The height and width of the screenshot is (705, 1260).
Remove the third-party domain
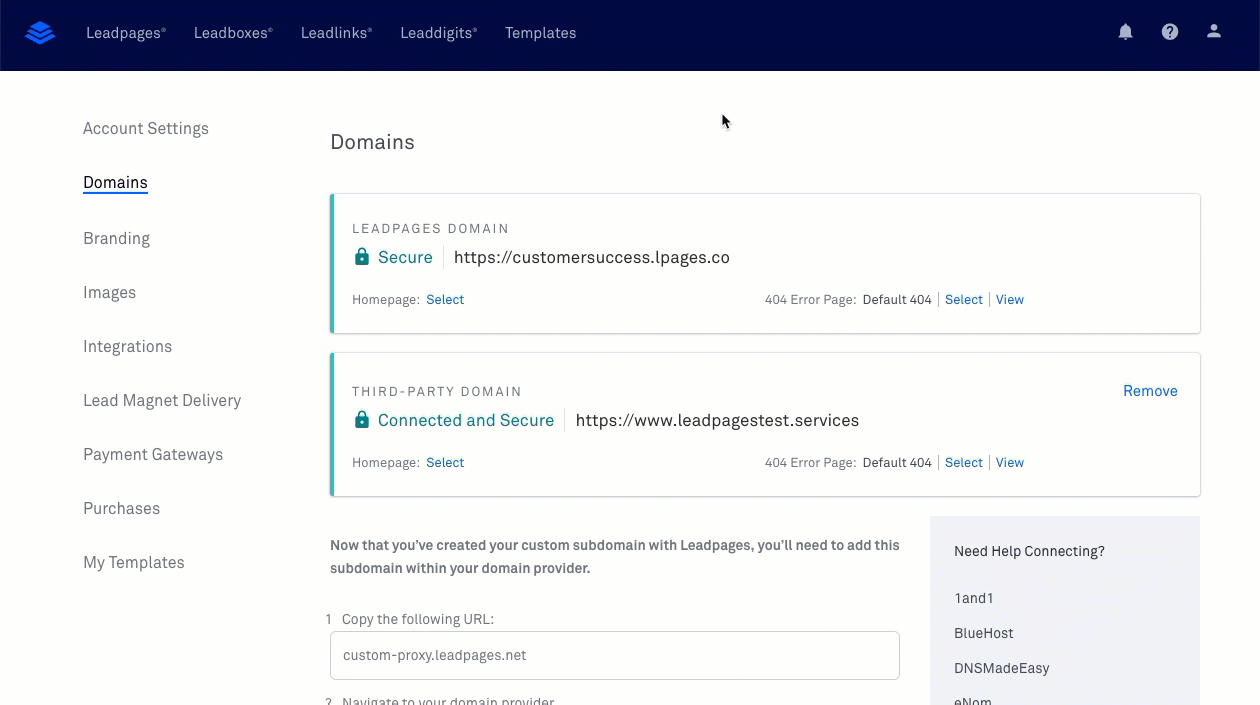tap(1150, 391)
